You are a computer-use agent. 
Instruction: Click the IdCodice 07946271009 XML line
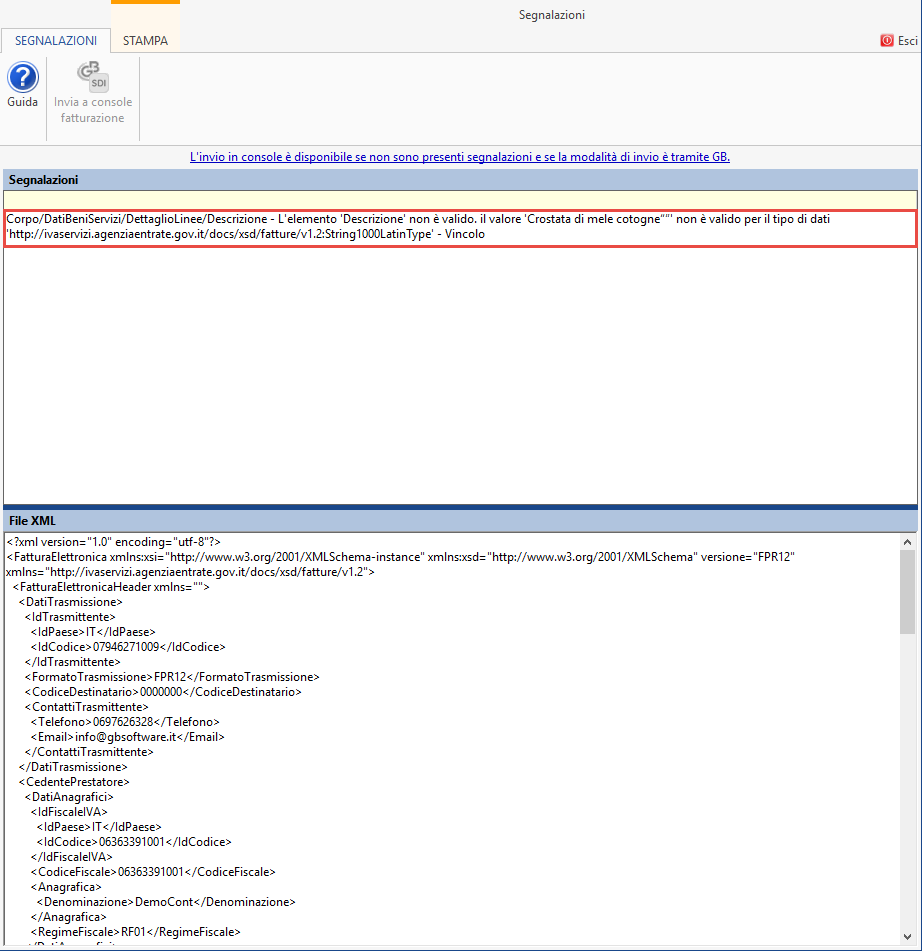128,647
